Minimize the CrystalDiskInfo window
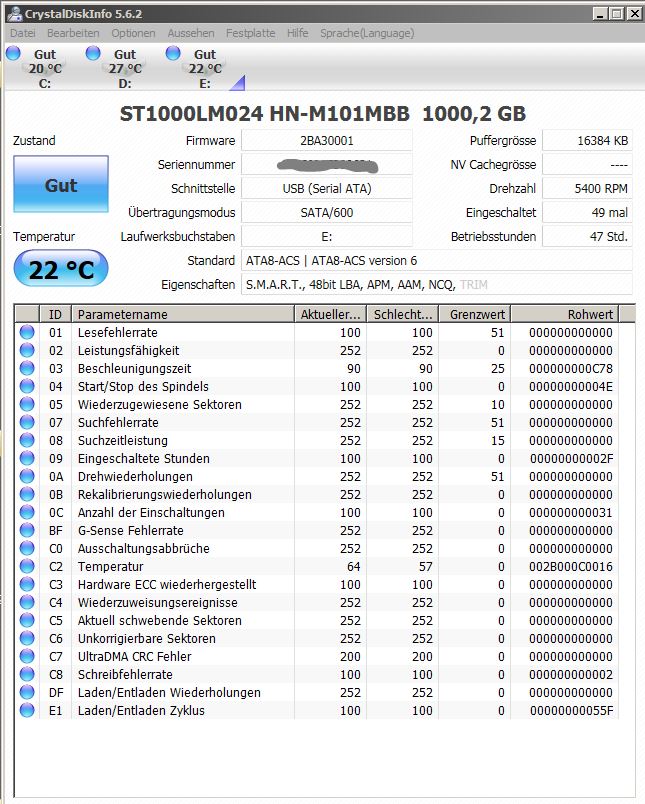This screenshot has width=645, height=804. point(600,14)
